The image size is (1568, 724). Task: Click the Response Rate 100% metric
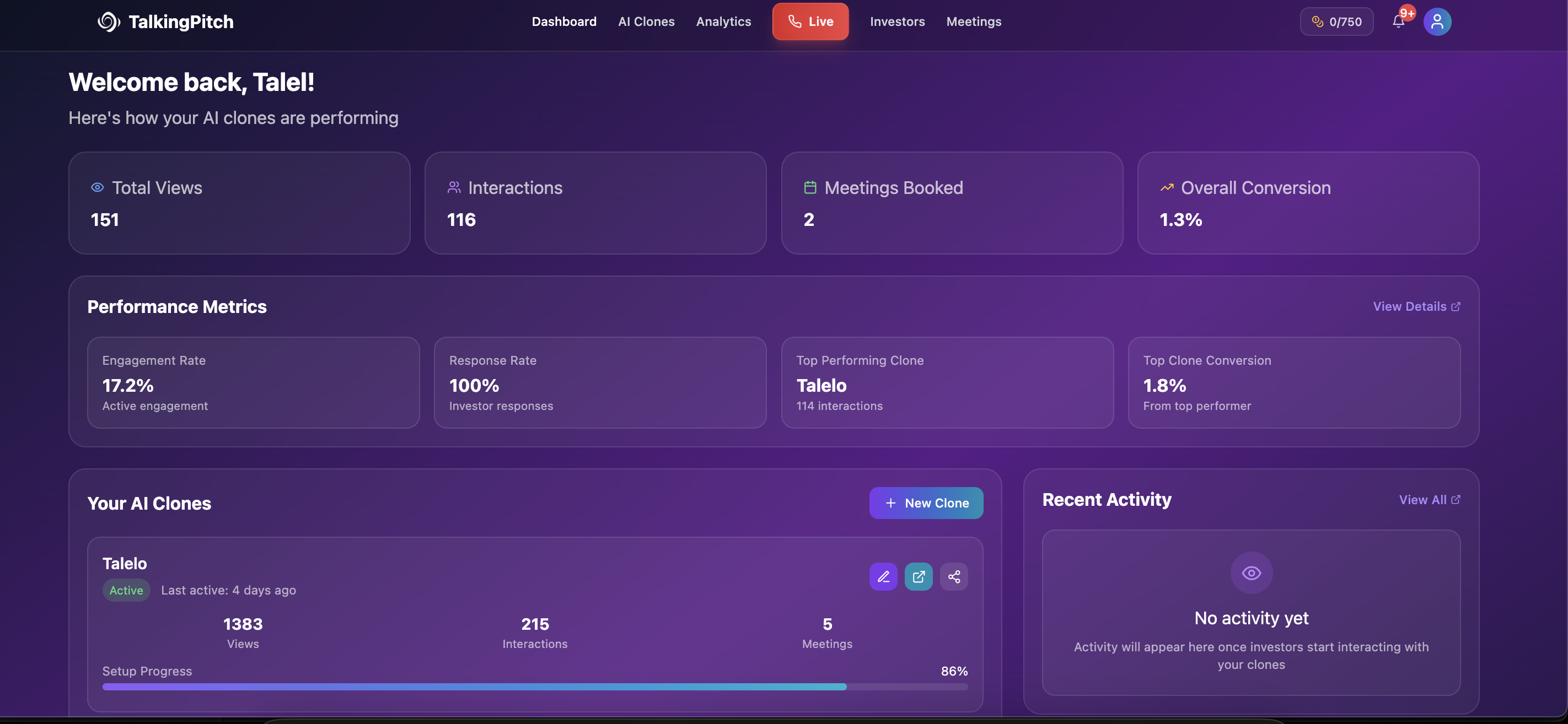click(x=600, y=383)
